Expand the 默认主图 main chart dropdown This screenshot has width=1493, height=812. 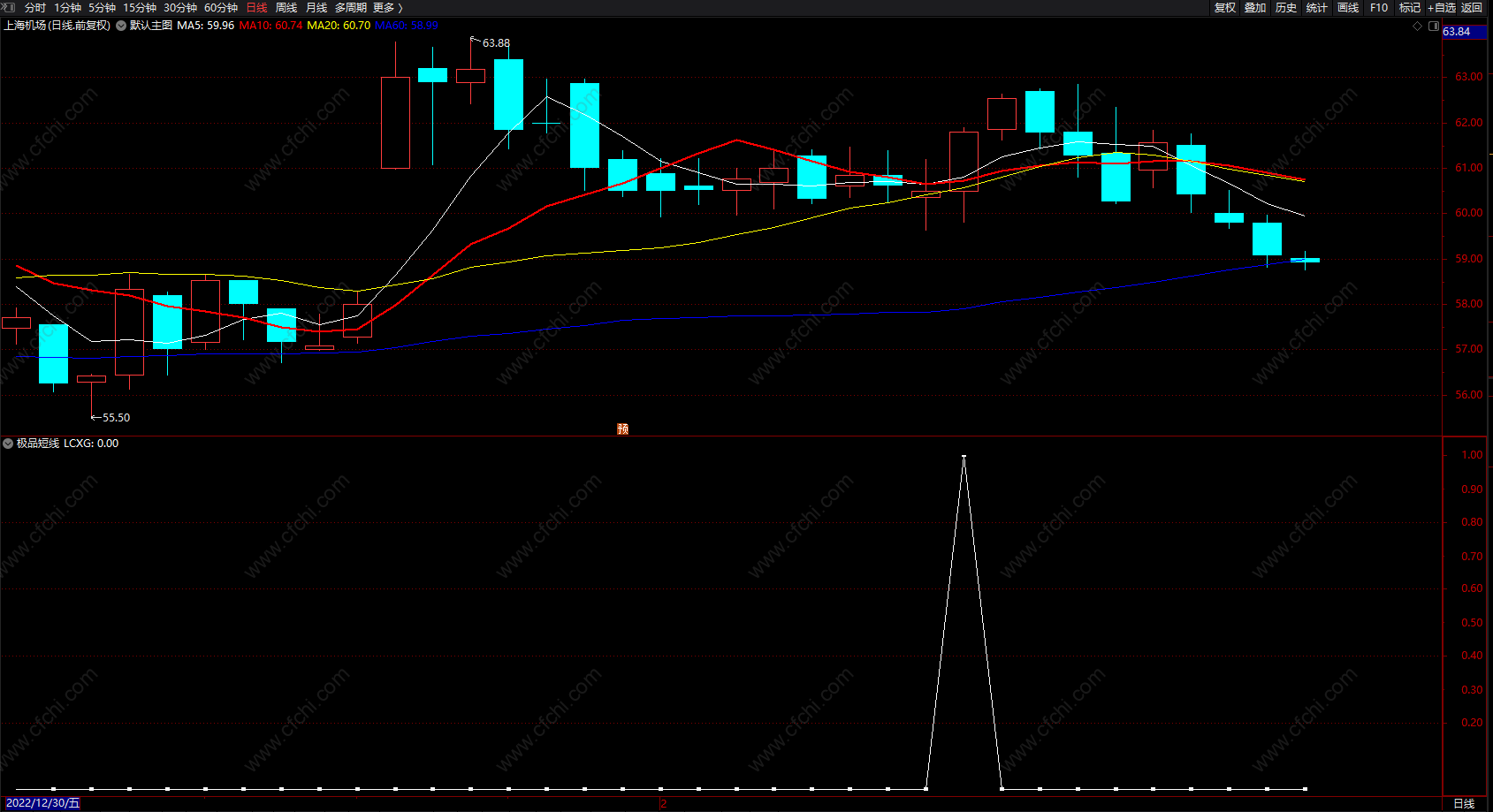[122, 26]
